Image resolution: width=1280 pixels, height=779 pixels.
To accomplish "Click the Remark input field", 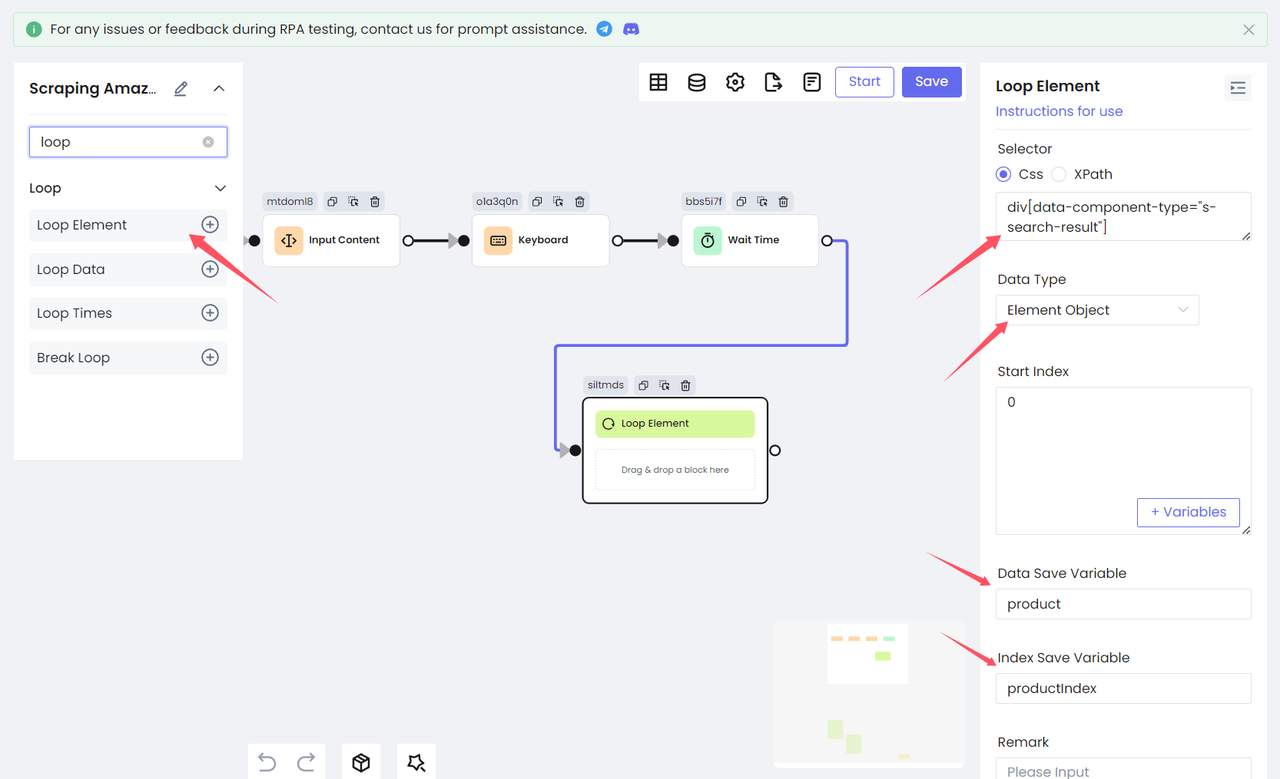I will [x=1124, y=769].
